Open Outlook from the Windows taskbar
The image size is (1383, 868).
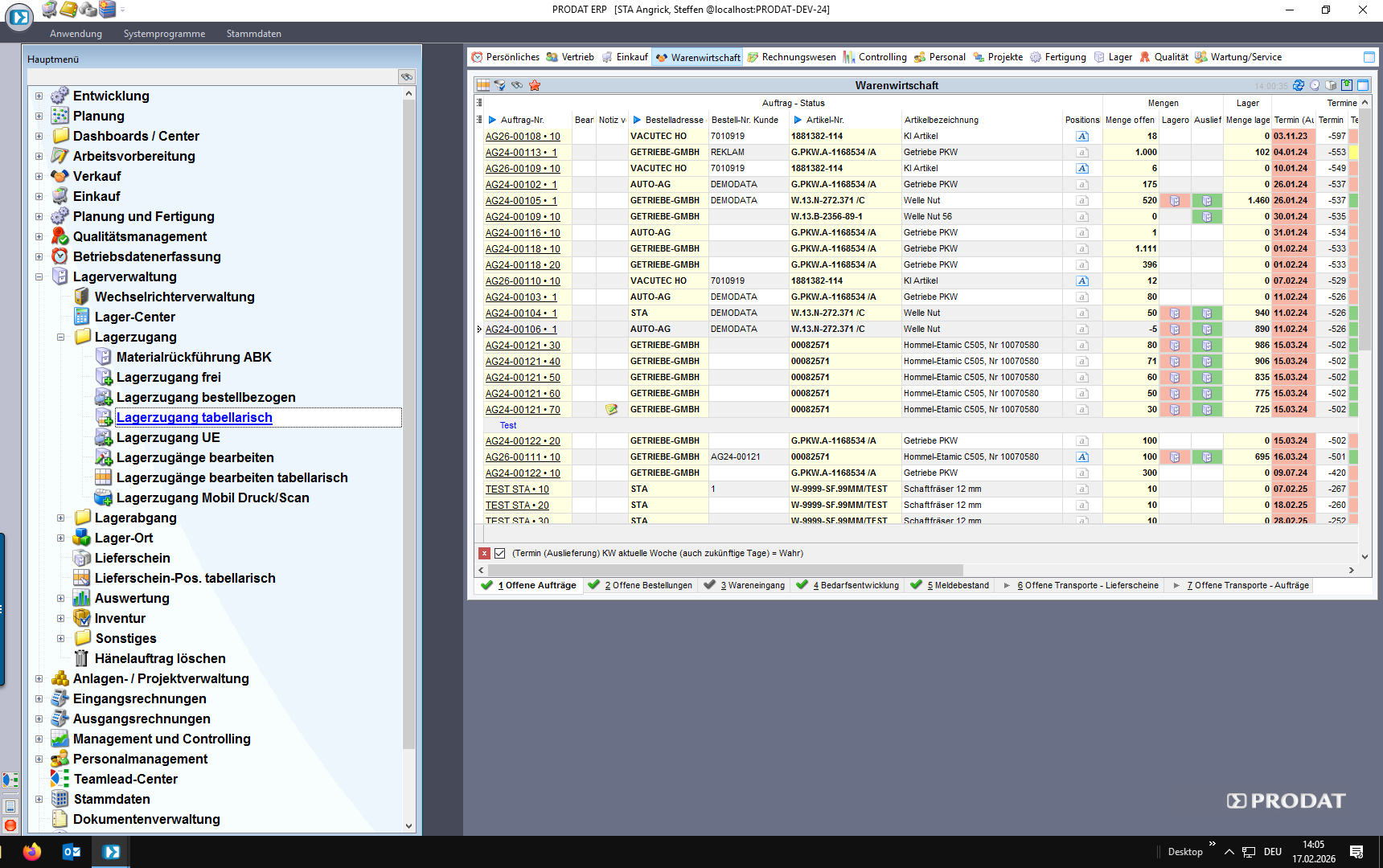tap(72, 852)
